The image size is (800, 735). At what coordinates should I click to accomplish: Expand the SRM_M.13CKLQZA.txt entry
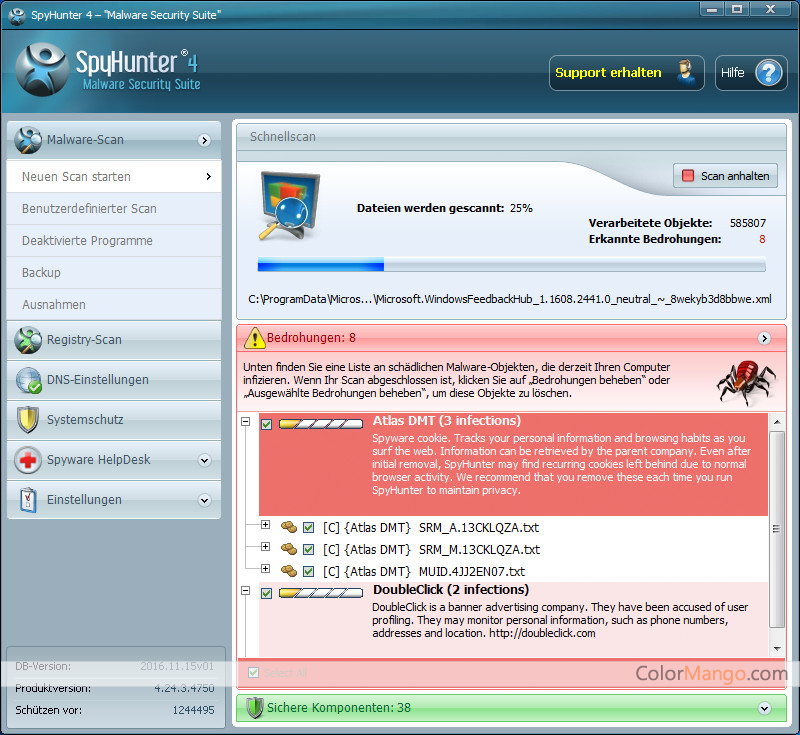pyautogui.click(x=265, y=546)
